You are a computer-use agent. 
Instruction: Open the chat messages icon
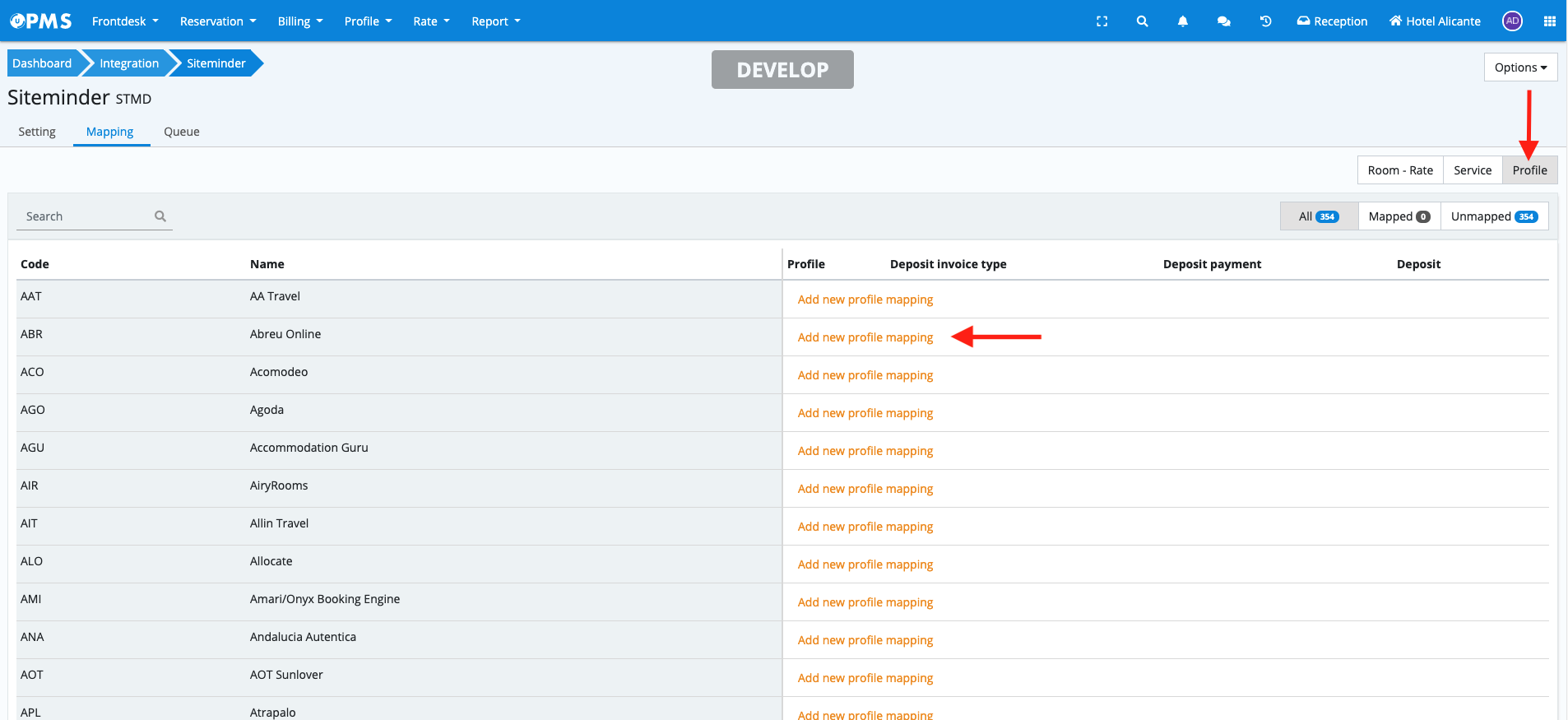1223,21
